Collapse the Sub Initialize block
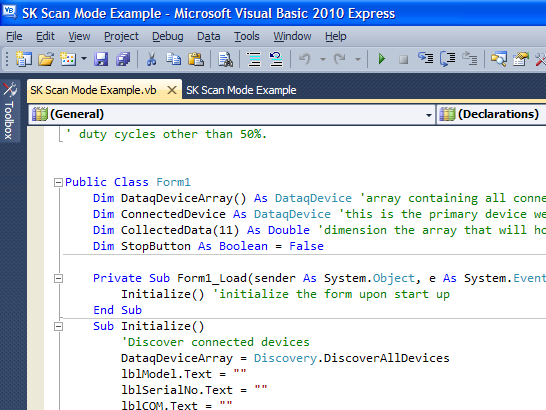 point(58,326)
